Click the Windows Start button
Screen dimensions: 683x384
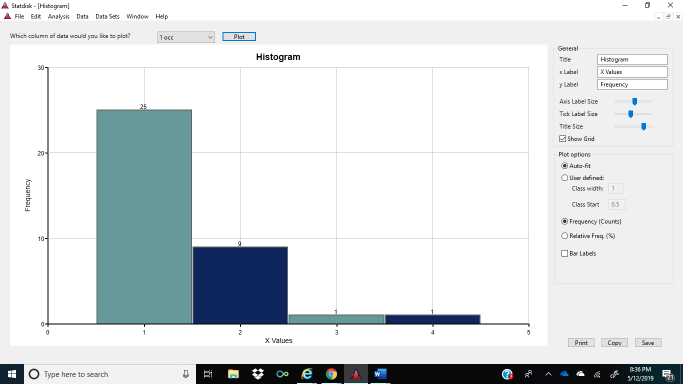(x=12, y=374)
